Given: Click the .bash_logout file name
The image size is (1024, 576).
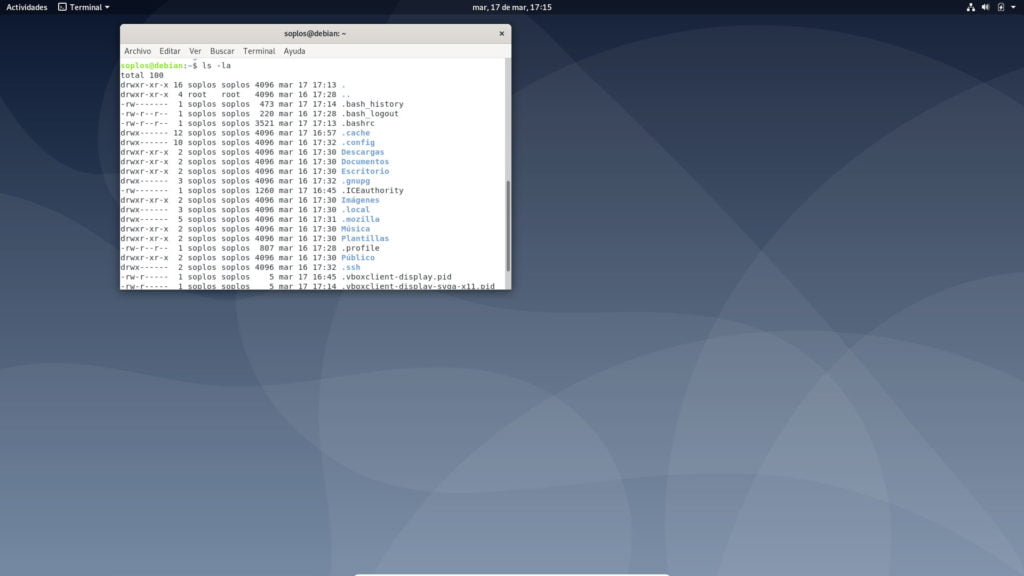Looking at the screenshot, I should tap(370, 114).
